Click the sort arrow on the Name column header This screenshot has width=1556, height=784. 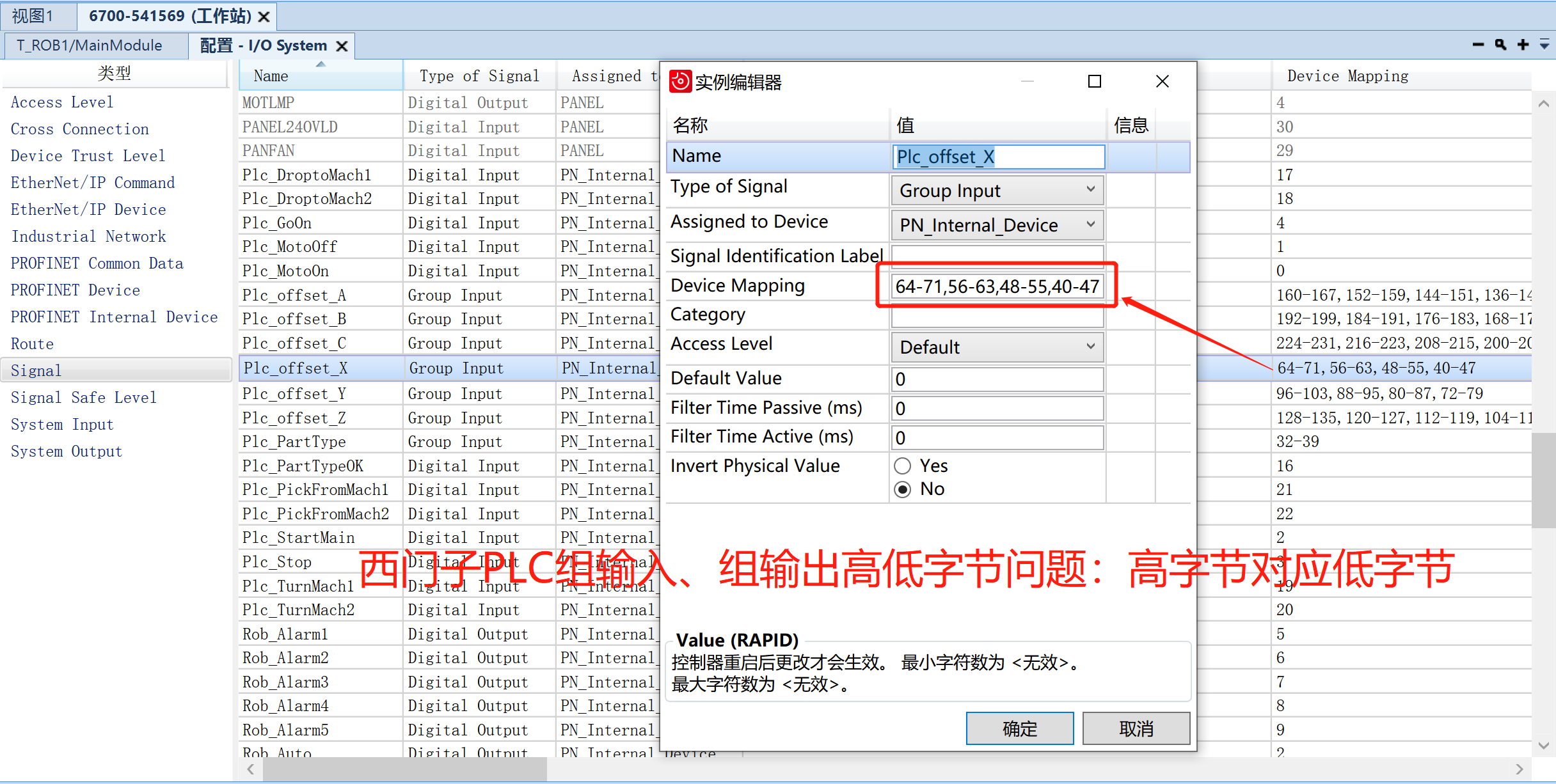coord(321,64)
